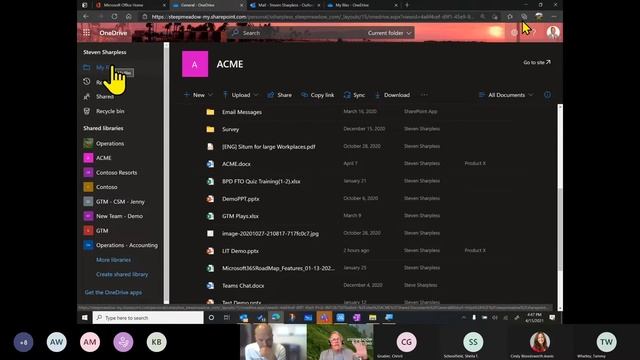Open the BPD FTO Quiz Training(1-2).xlsx file
Screen dimensions: 640x360
261,181
